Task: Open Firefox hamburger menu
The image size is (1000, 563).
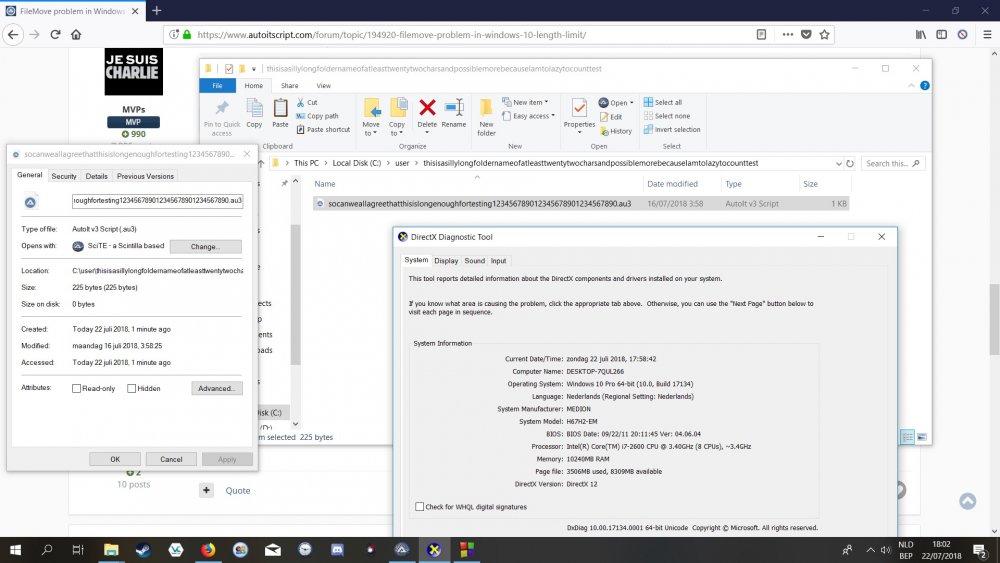Action: (987, 34)
